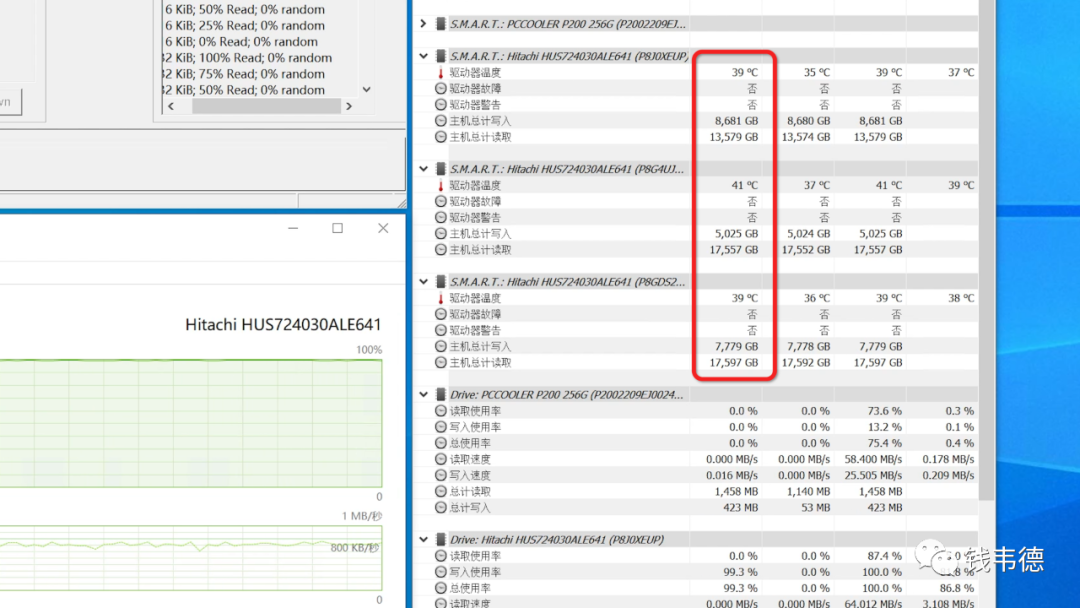Select '32 KiB; 50% Read; 0% random' list entry
Image resolution: width=1080 pixels, height=608 pixels.
point(244,90)
